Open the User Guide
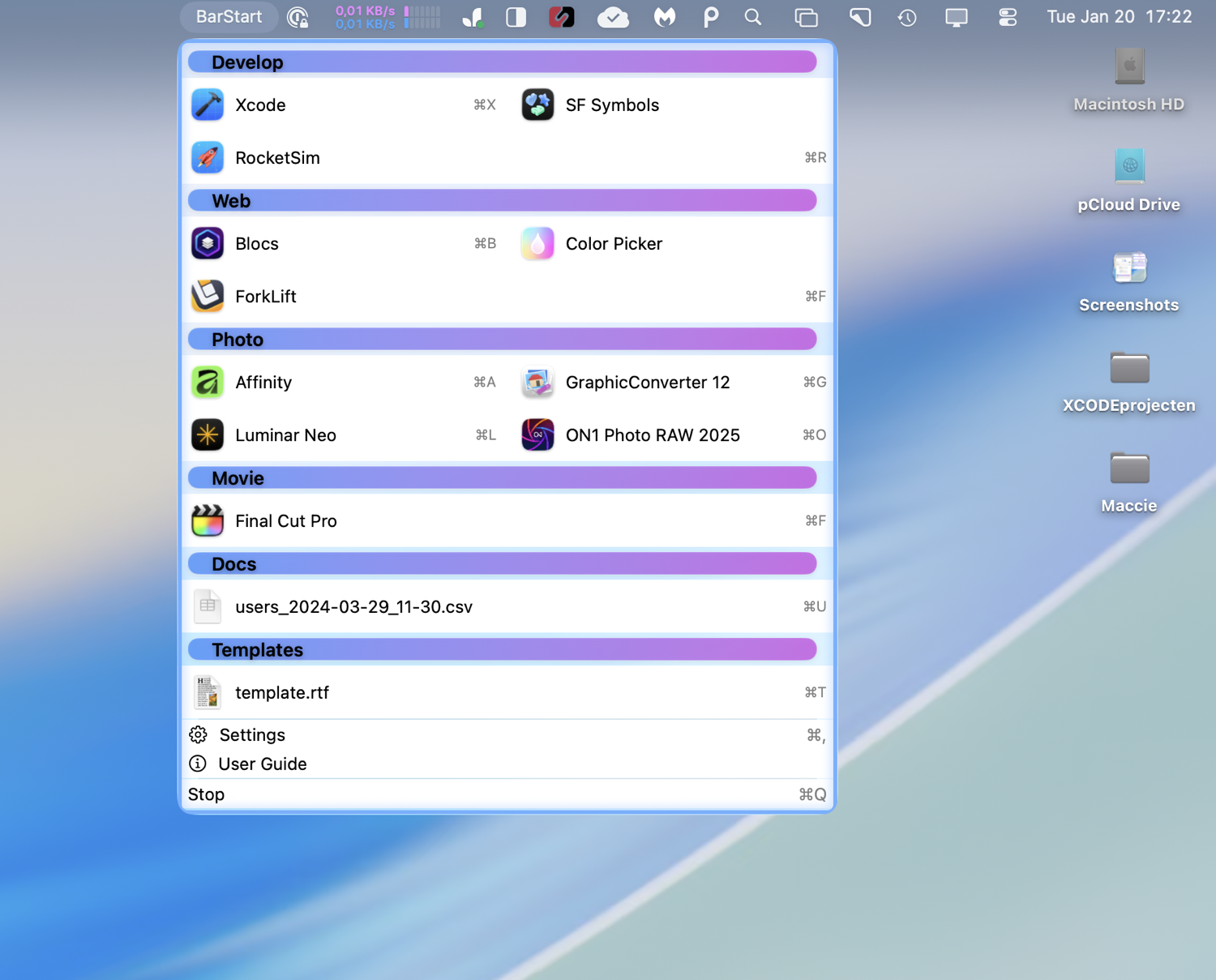 [x=262, y=764]
